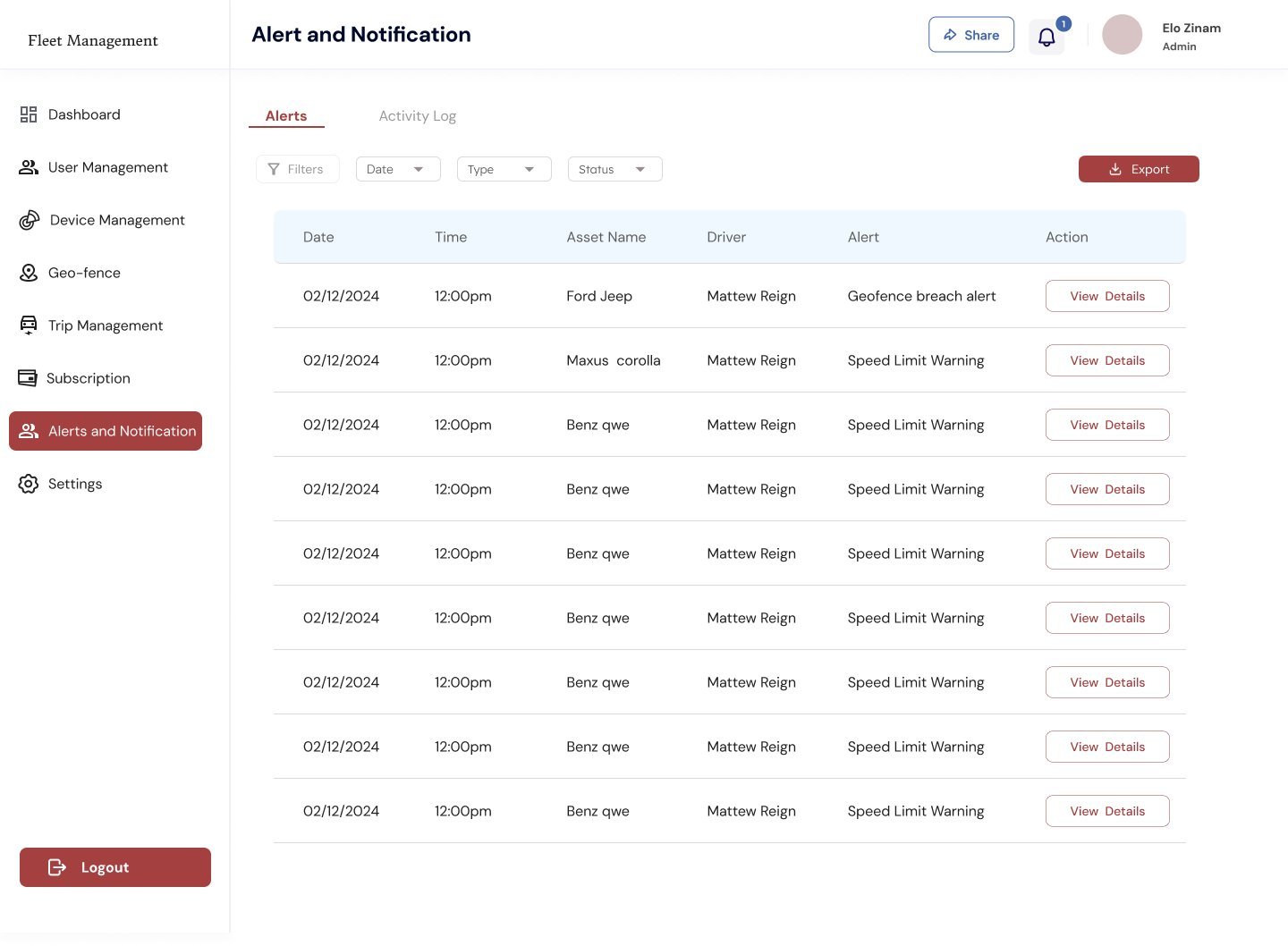Click the Admin role label
The image size is (1288, 946).
[x=1179, y=46]
